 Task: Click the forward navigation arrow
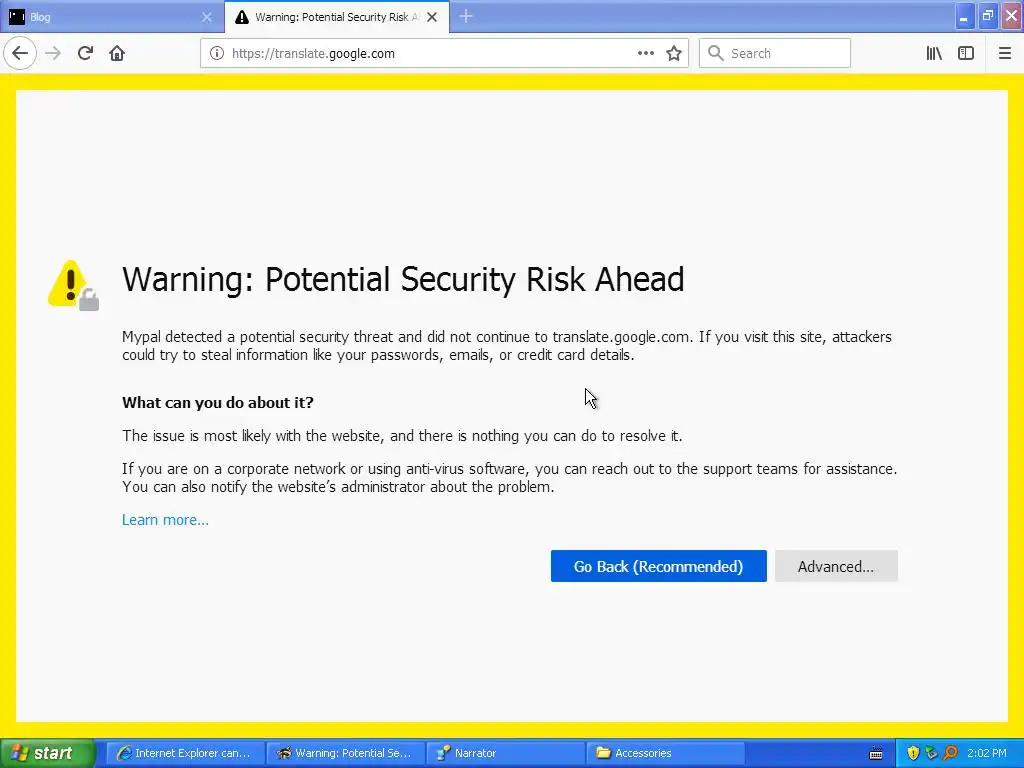coord(53,53)
